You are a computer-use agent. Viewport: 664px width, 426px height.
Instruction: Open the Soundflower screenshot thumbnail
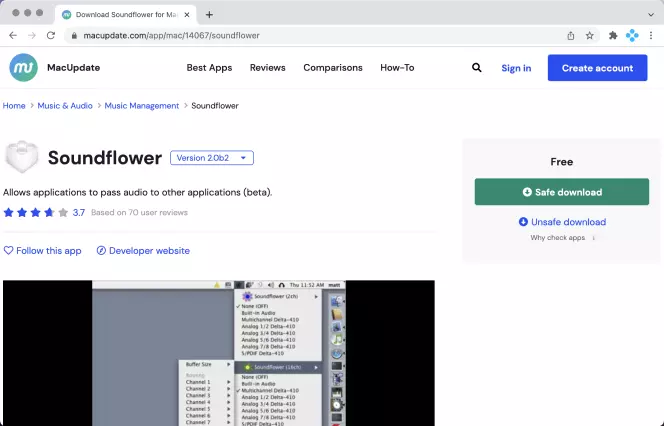coord(219,353)
